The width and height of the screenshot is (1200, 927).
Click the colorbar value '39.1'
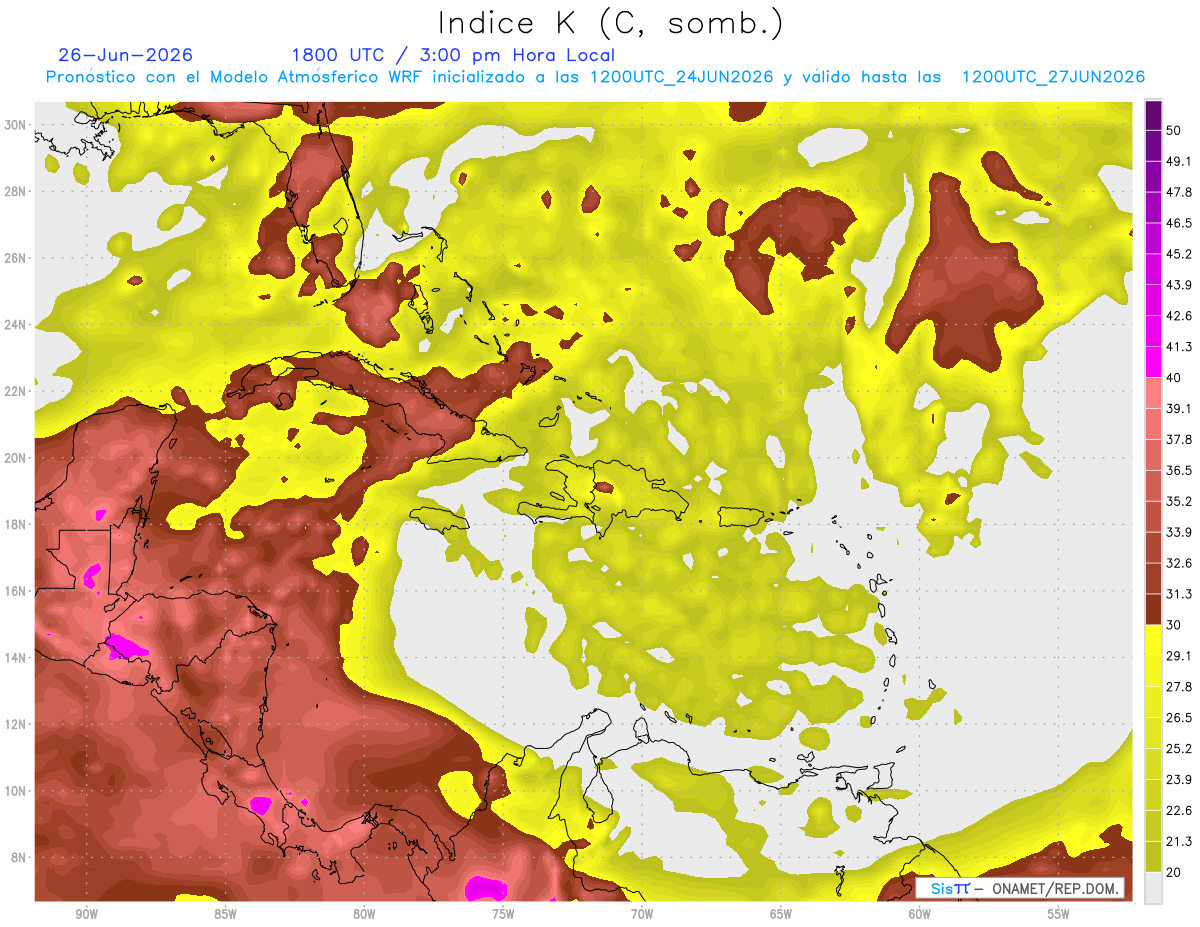(1179, 409)
